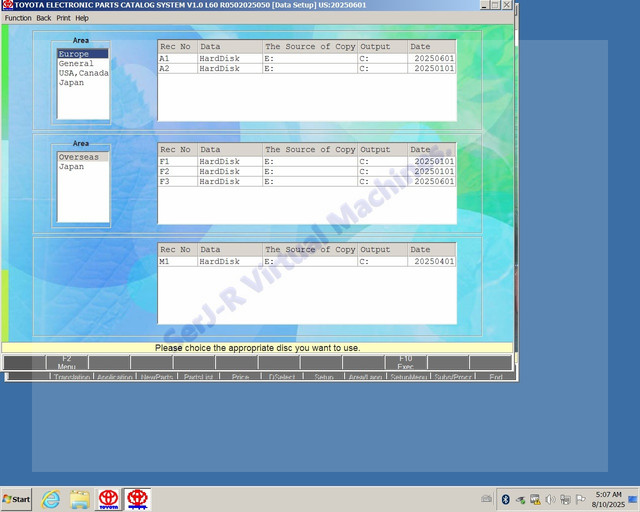Open the Help menu
Screen dimensions: 640x512
[x=82, y=18]
